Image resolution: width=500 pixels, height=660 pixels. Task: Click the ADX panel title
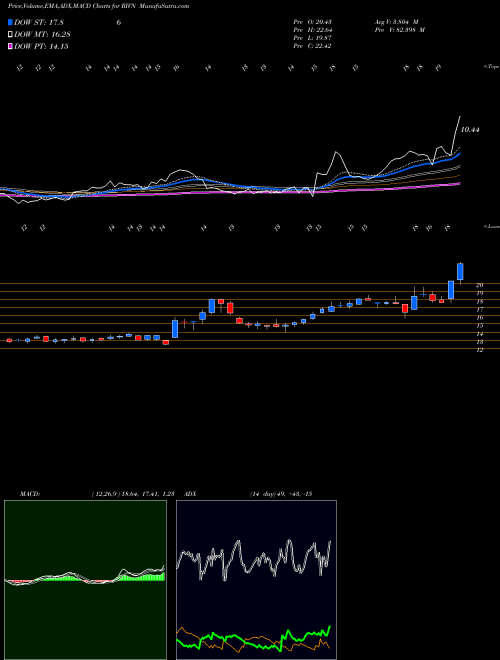click(190, 494)
